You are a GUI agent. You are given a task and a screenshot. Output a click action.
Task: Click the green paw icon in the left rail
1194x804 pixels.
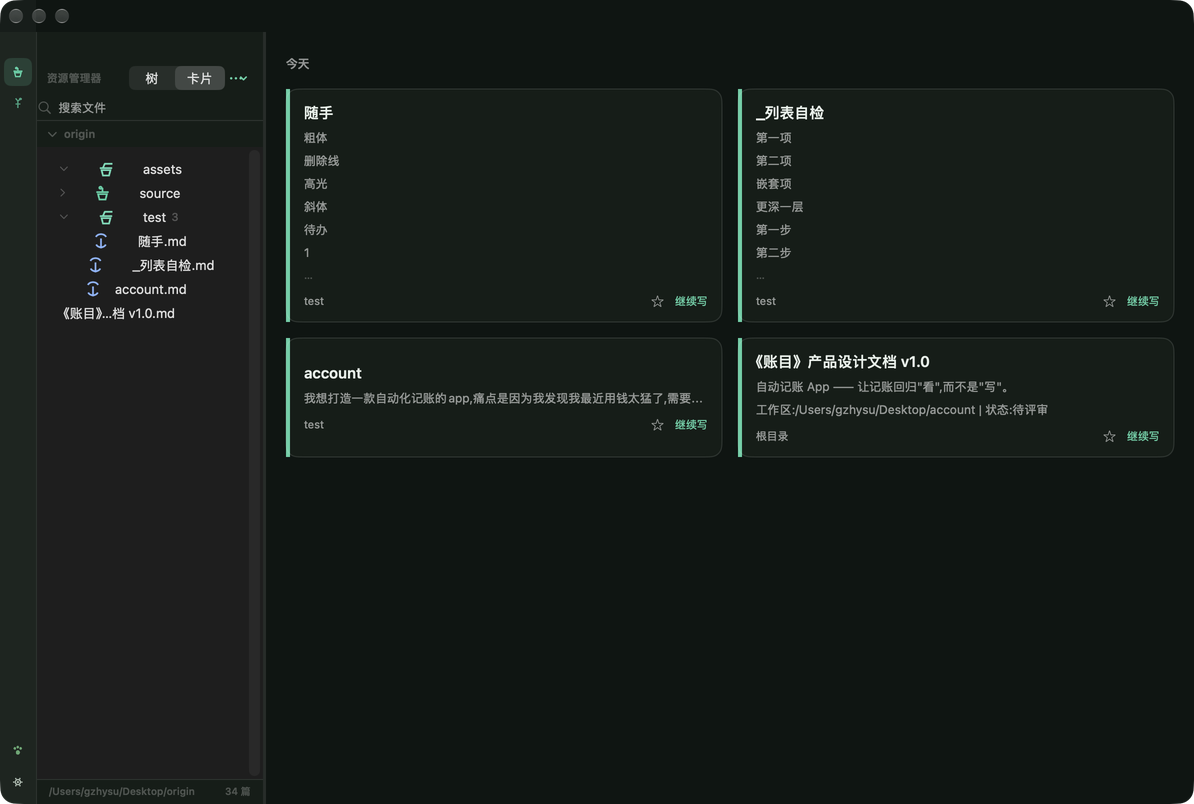click(x=18, y=750)
